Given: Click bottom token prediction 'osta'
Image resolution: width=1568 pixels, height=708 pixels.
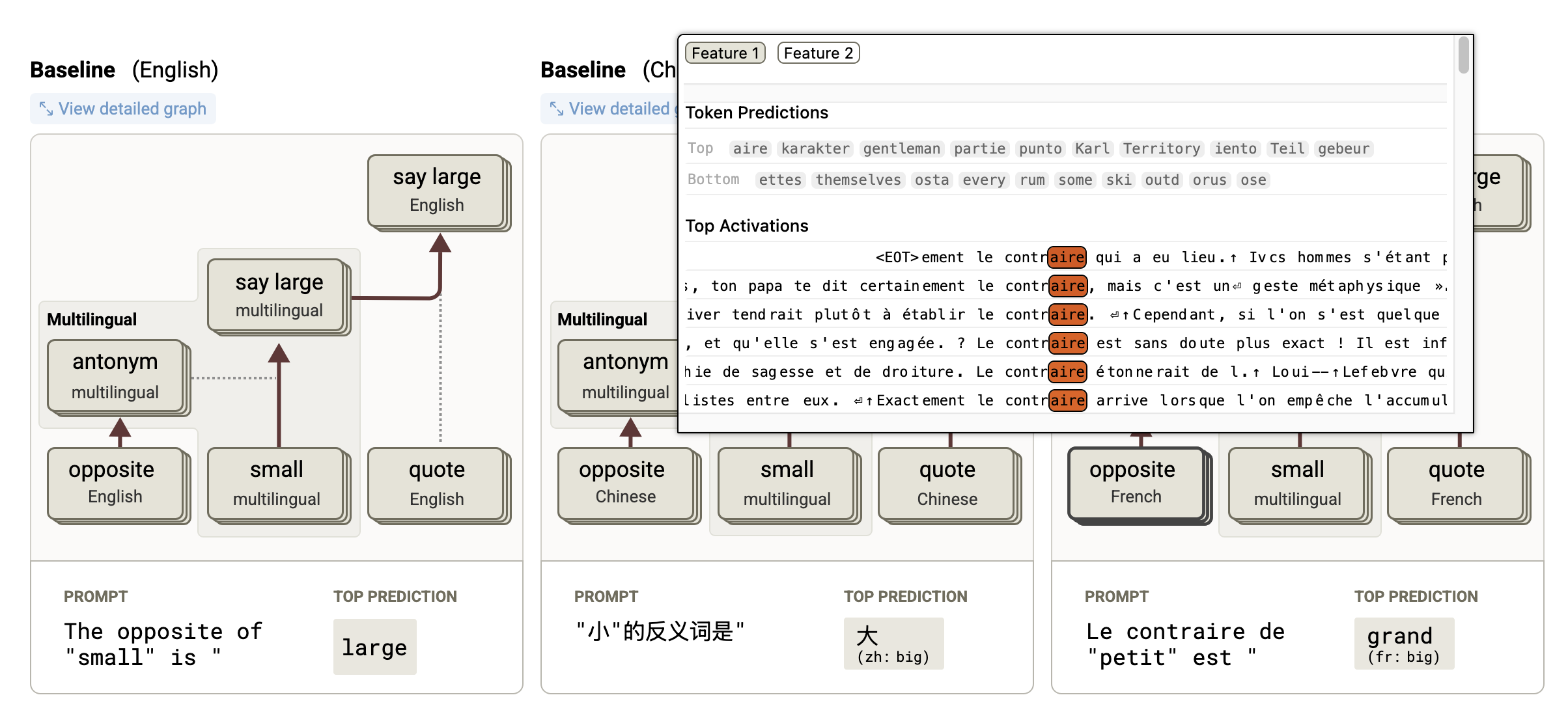Looking at the screenshot, I should point(932,180).
